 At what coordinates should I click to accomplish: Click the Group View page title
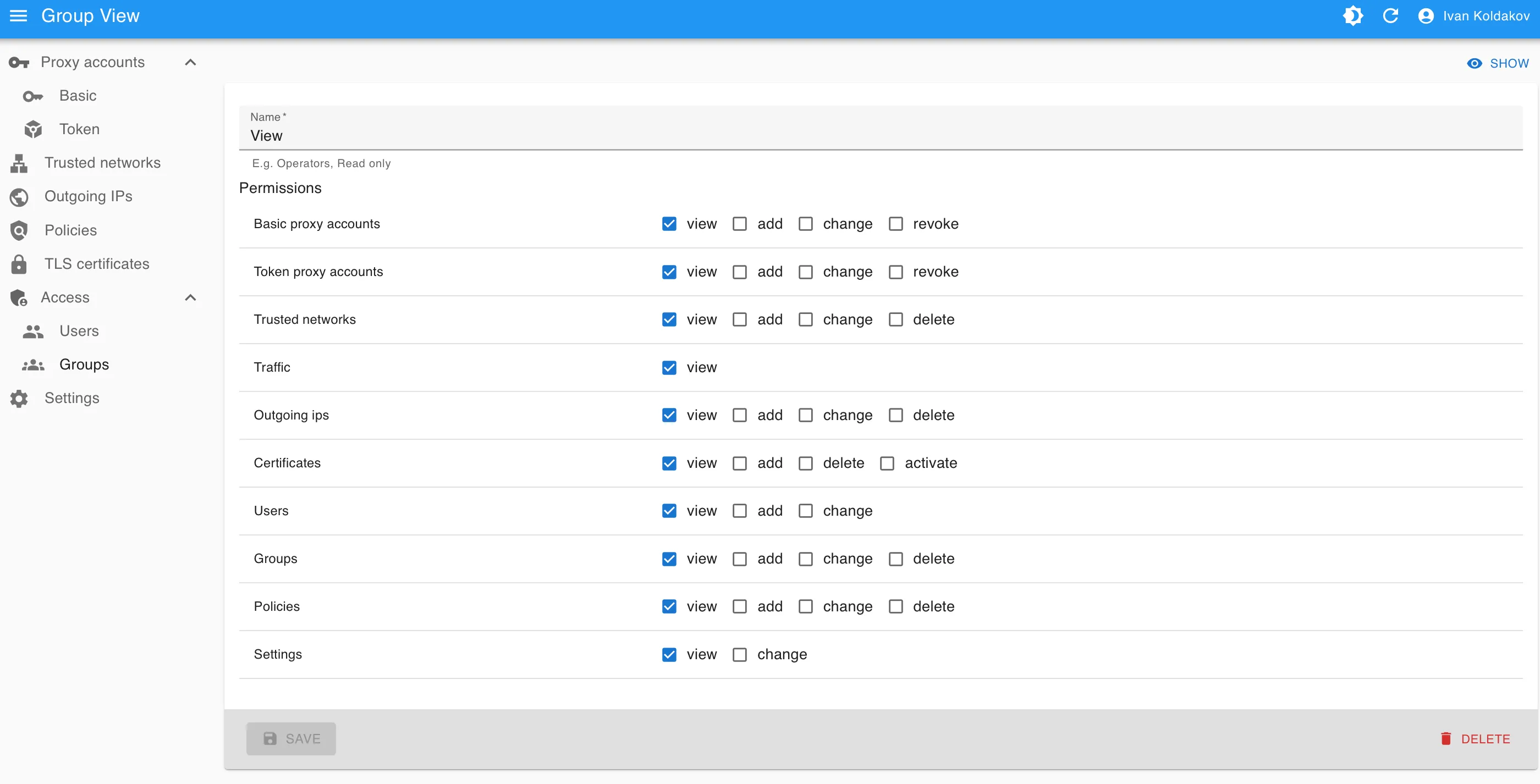pos(90,15)
